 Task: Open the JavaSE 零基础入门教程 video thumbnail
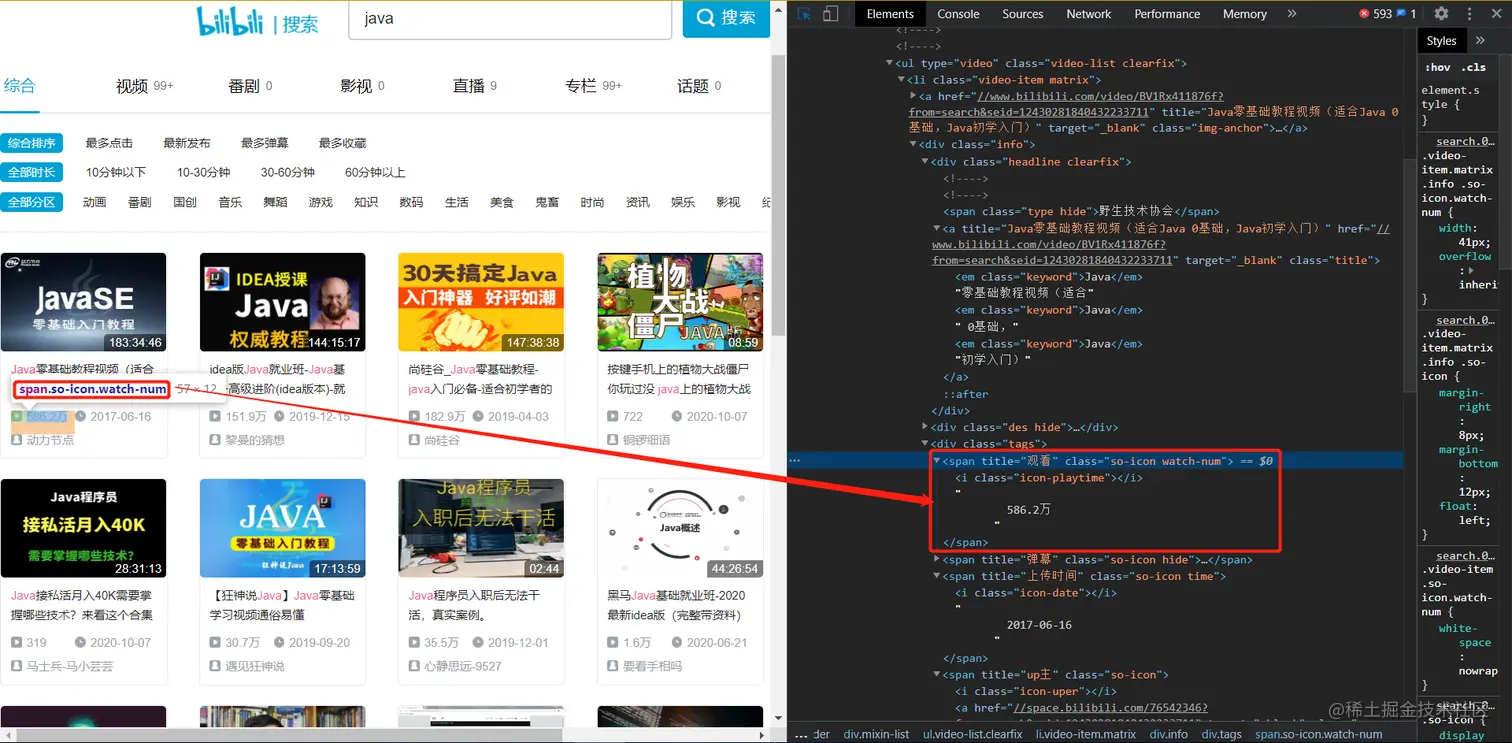(x=83, y=302)
